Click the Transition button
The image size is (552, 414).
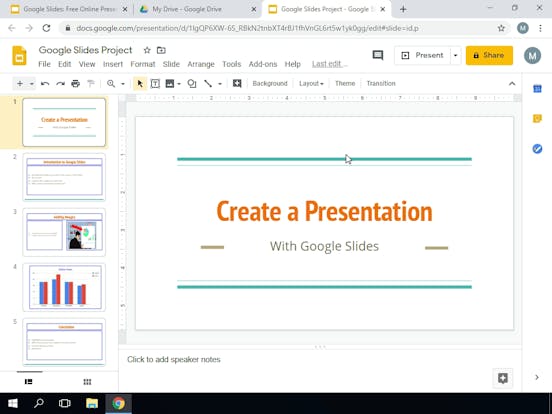tap(381, 83)
